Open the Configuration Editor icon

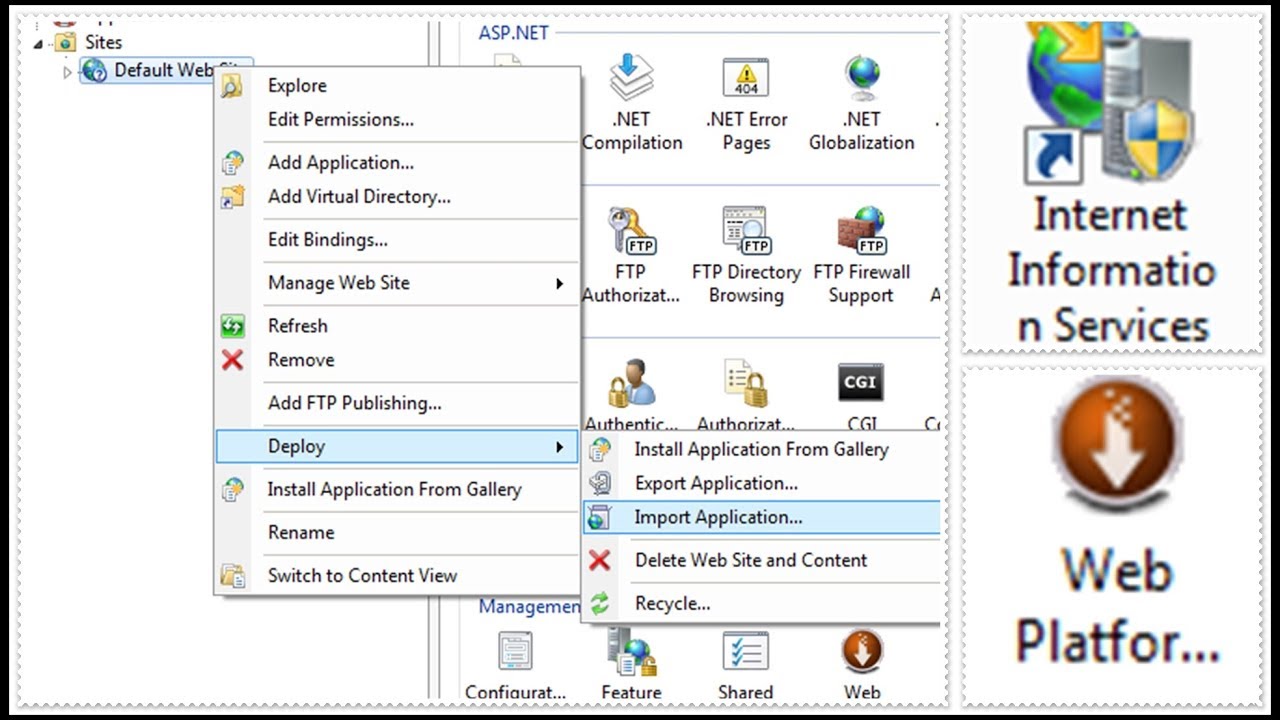tap(516, 652)
